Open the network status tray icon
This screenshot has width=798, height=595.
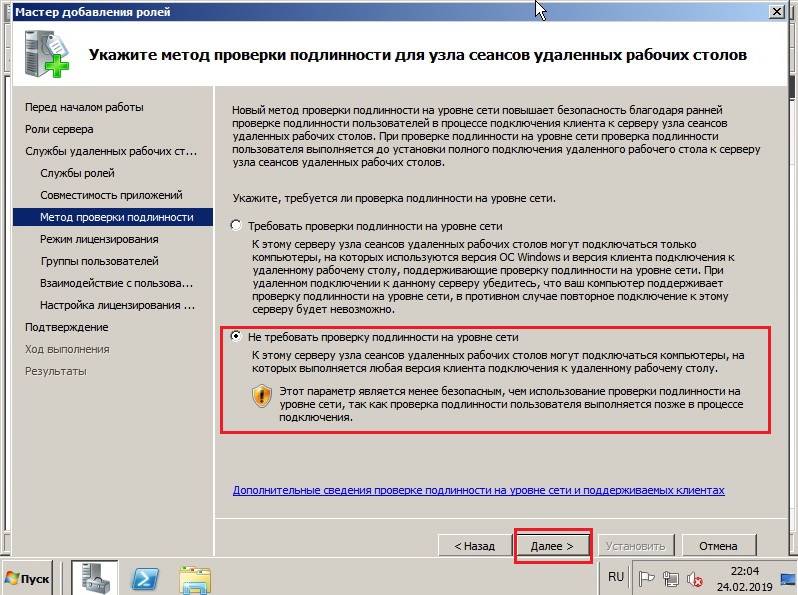click(670, 578)
